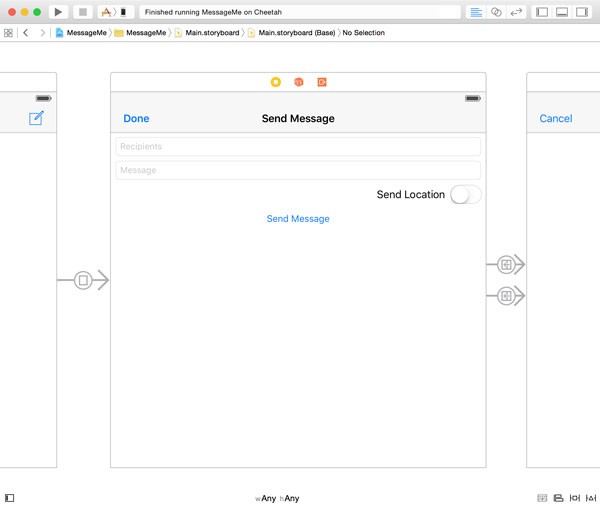Run the MessageMe app with Play button
The width and height of the screenshot is (600, 506).
pos(58,12)
